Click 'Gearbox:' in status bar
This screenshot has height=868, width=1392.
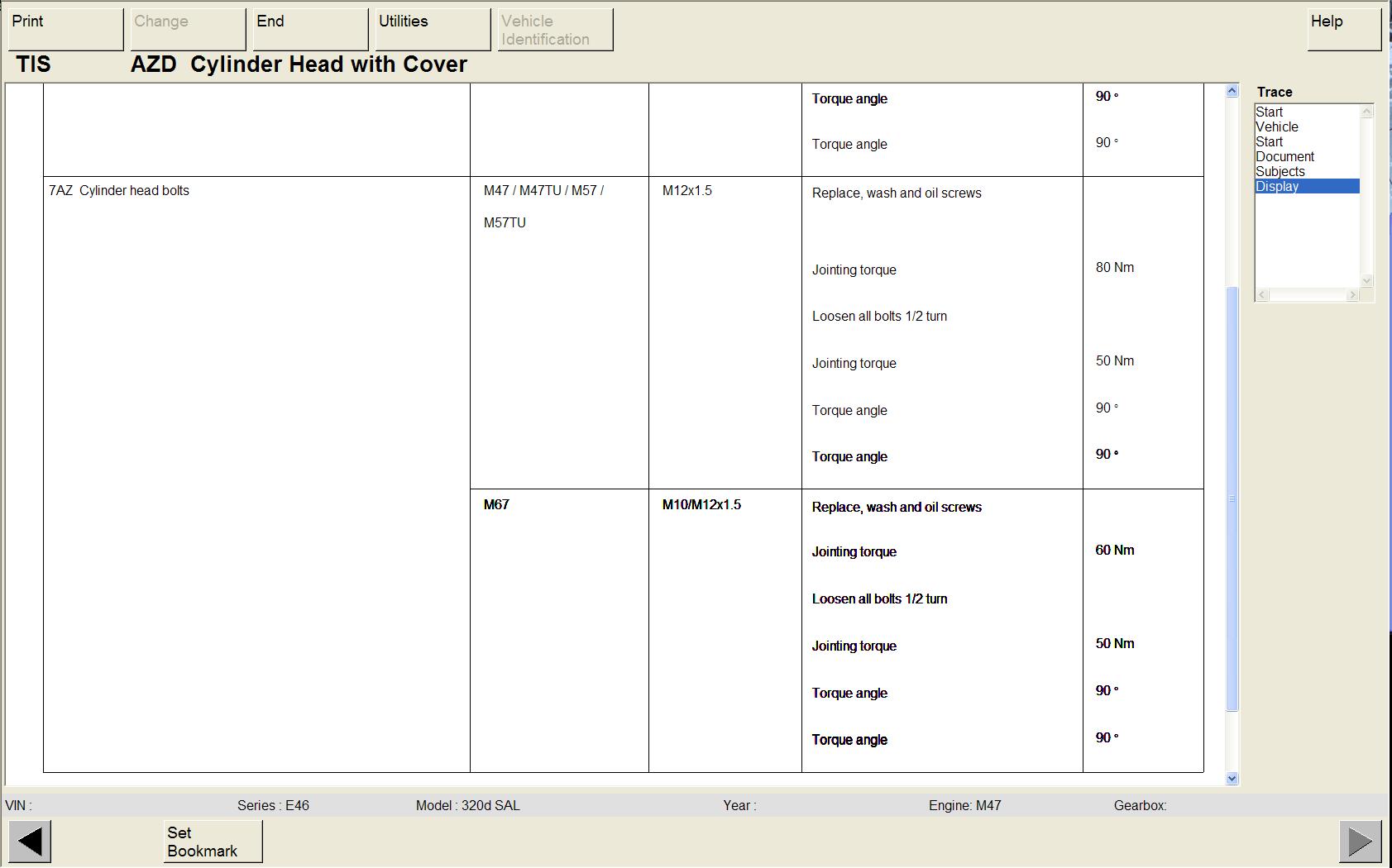[1140, 805]
